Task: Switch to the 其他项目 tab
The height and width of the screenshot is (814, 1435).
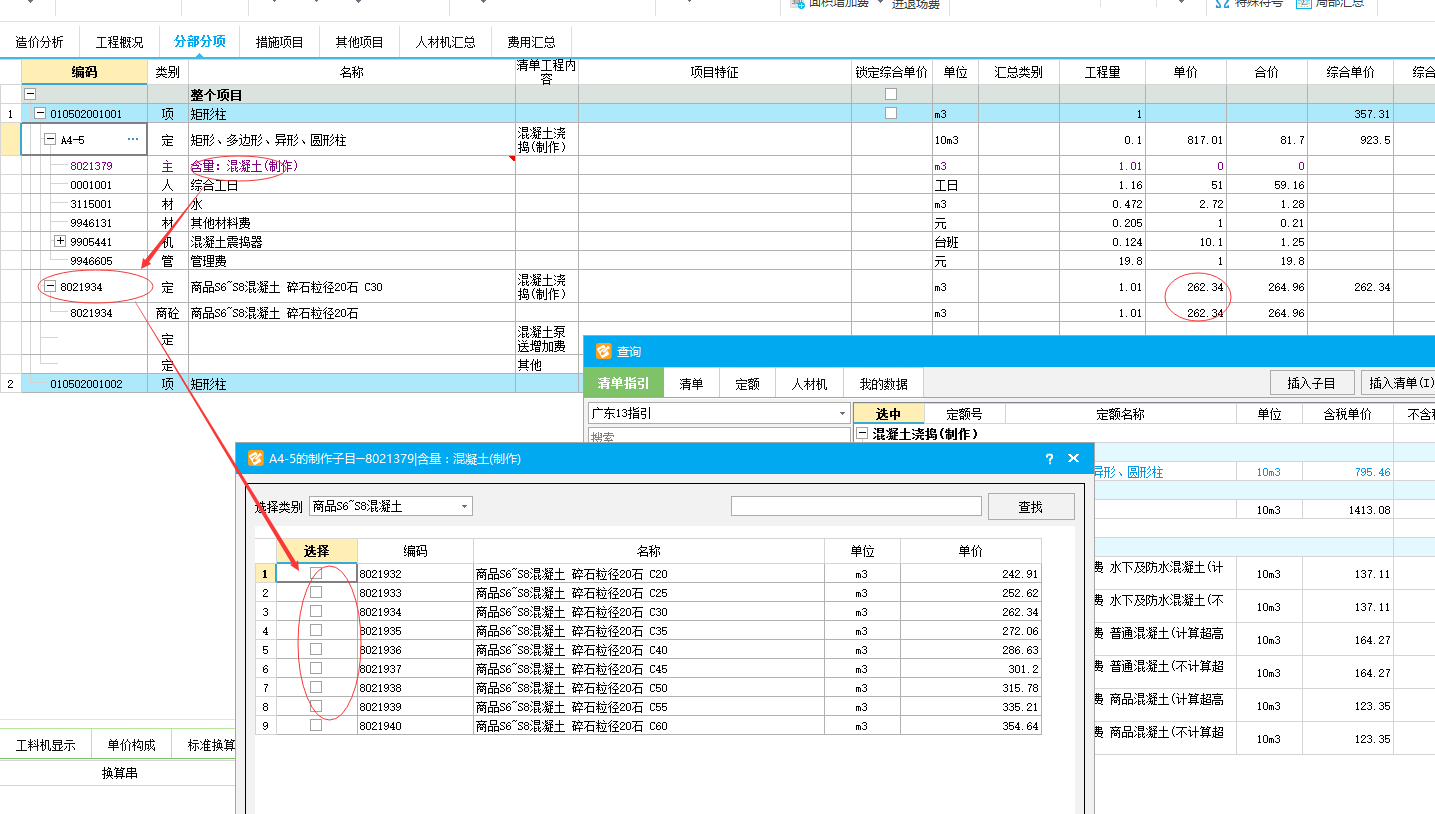Action: point(359,42)
